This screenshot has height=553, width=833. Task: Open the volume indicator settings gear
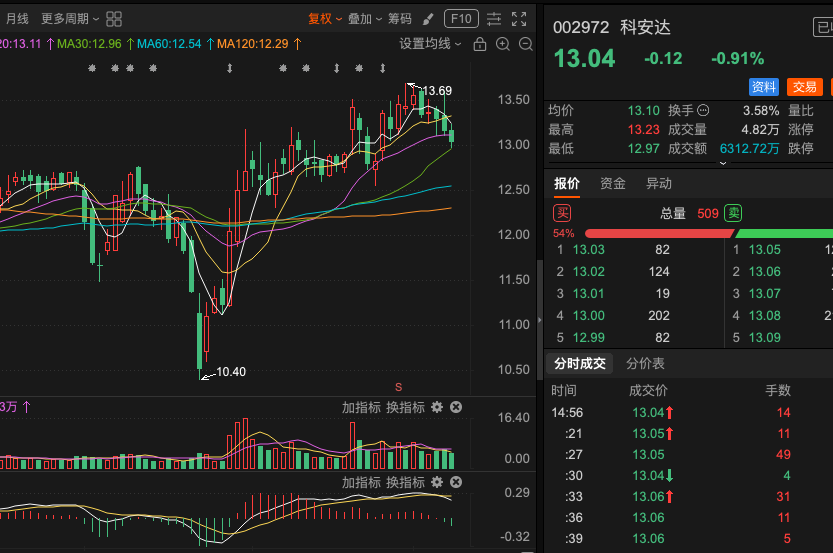(x=437, y=407)
